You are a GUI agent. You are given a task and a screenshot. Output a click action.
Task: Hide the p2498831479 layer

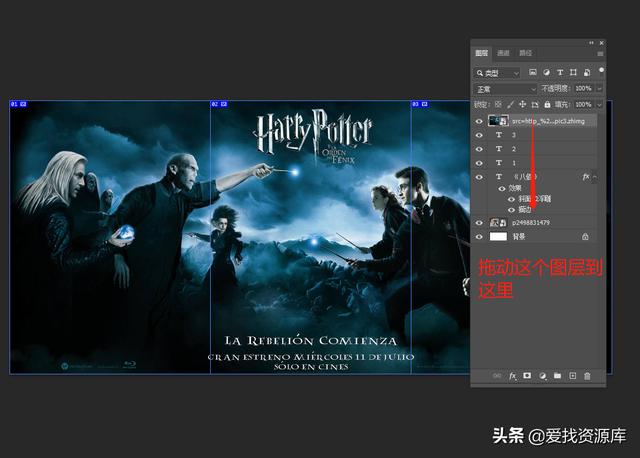point(479,222)
